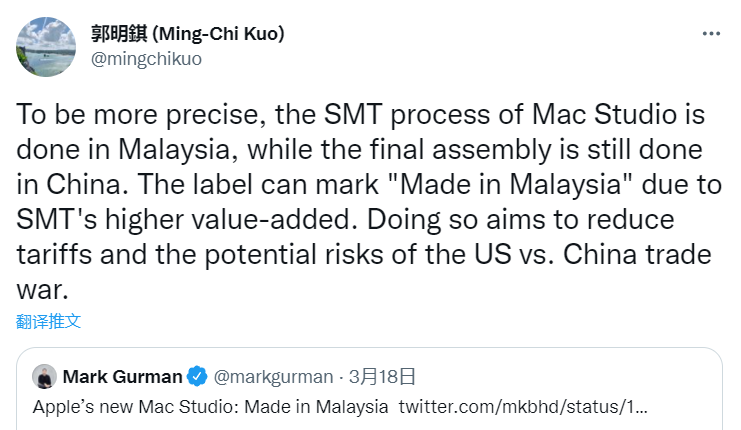The image size is (741, 430).
Task: Click quoted text "Apple's new Mac Studio"
Action: click(122, 408)
